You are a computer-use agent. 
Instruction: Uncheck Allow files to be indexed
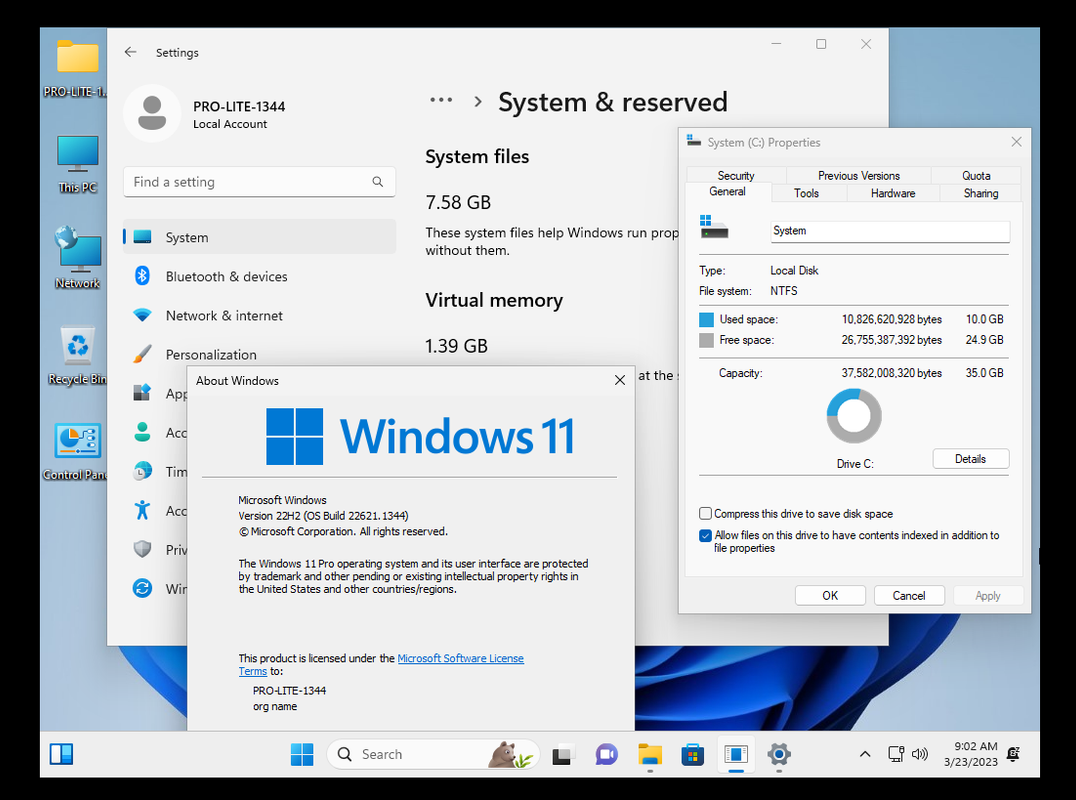(x=705, y=535)
